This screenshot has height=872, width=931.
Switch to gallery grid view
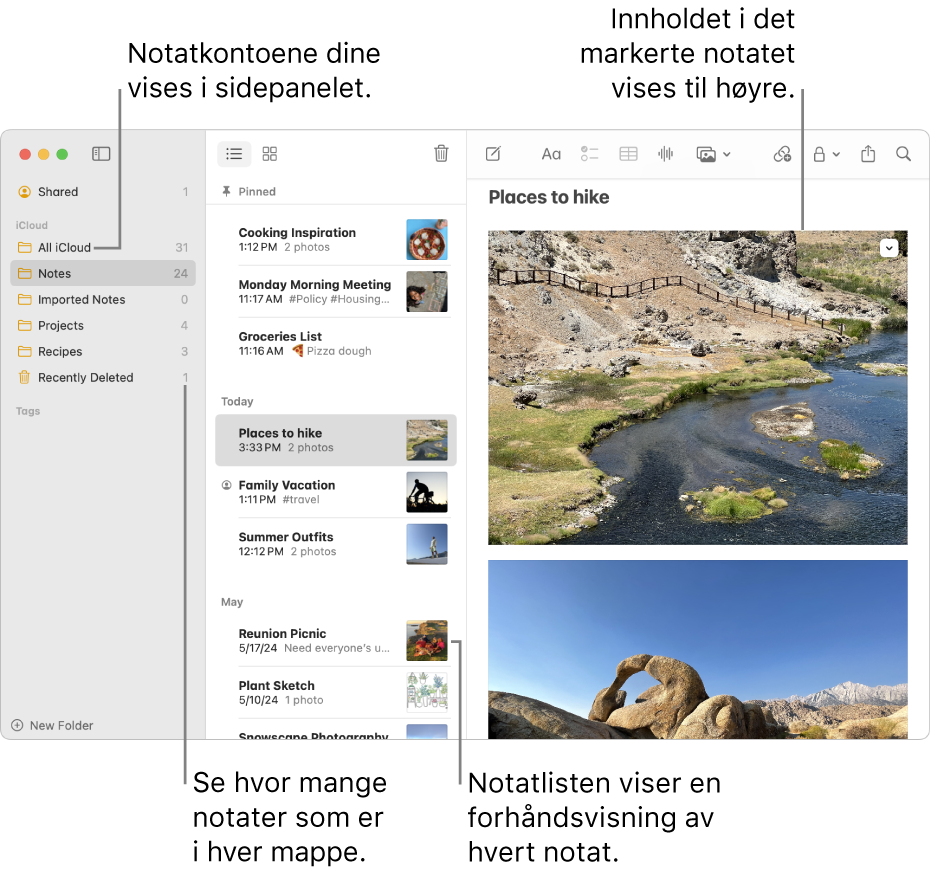point(270,154)
